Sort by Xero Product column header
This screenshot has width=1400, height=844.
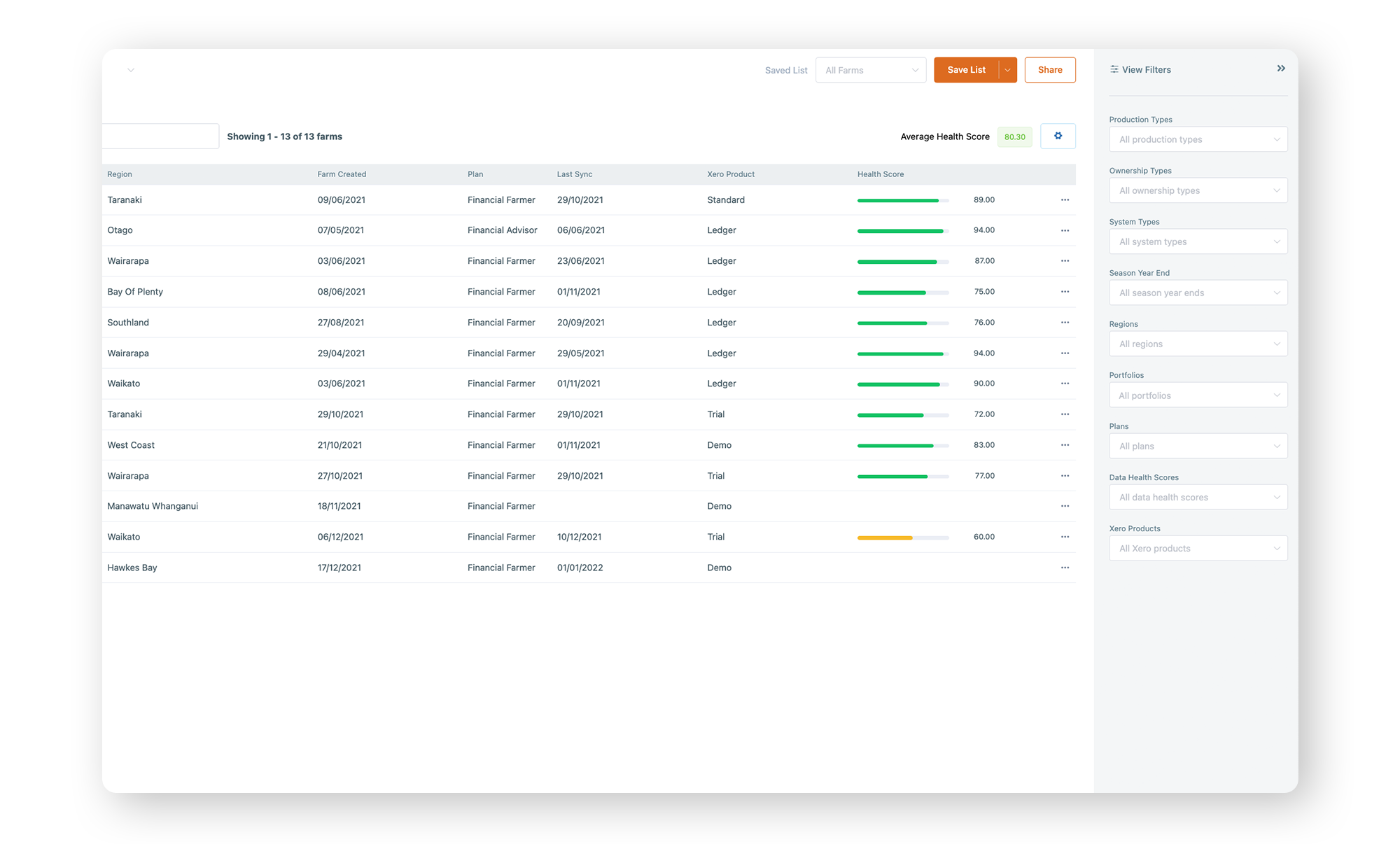[731, 174]
